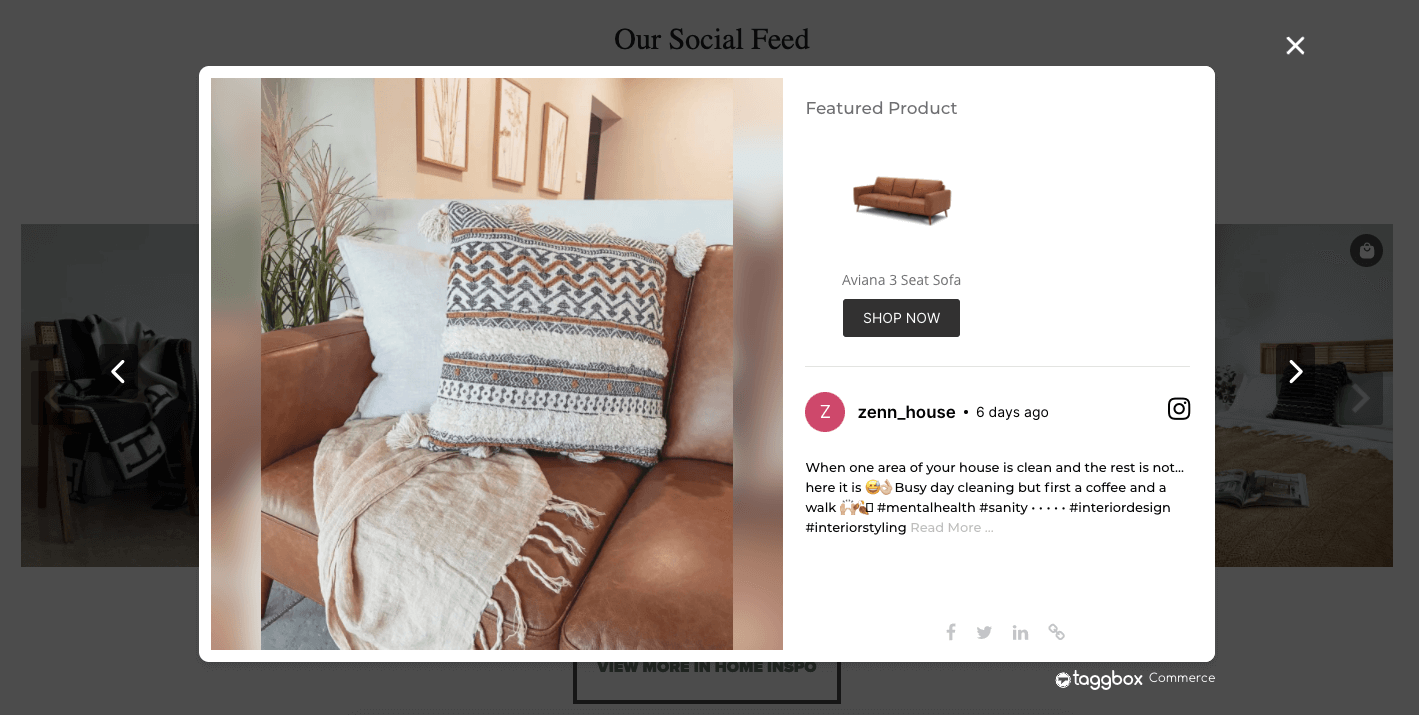Click the shopping bag icon on background photo
The height and width of the screenshot is (715, 1419).
[x=1366, y=250]
